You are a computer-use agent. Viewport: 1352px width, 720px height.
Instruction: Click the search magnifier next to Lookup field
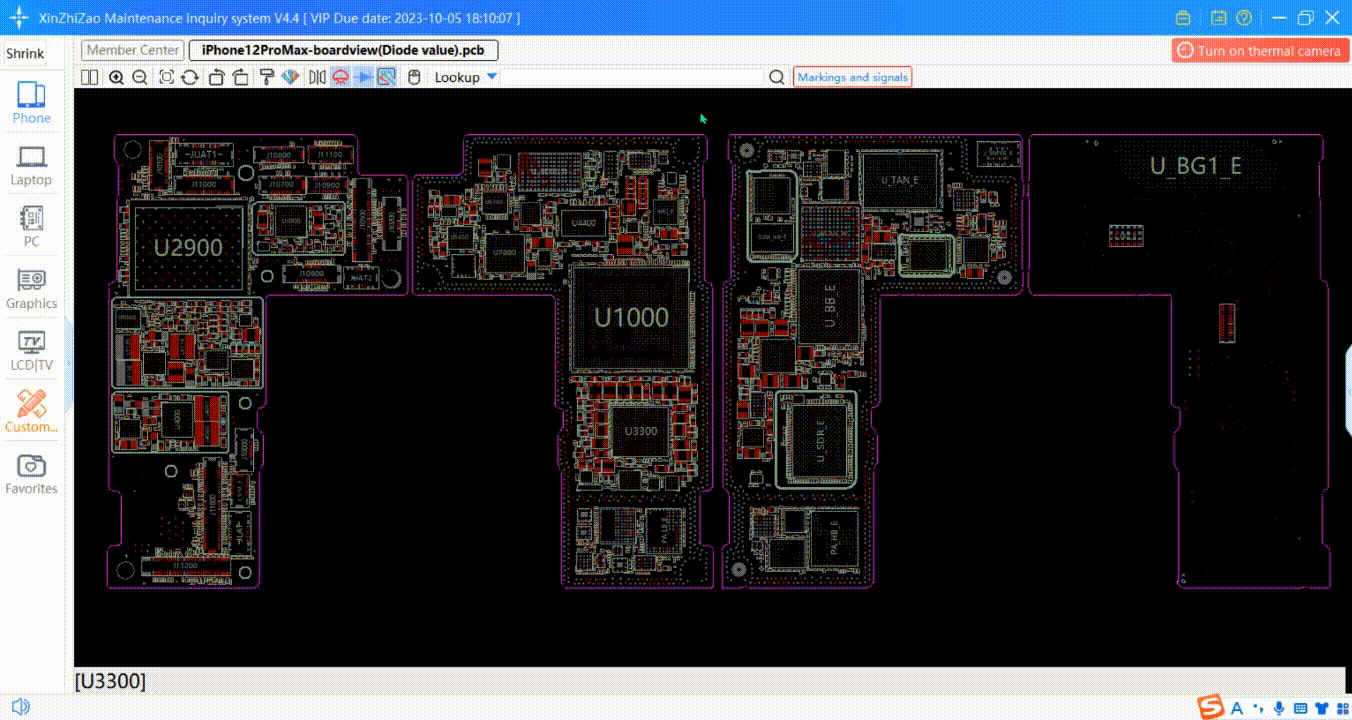776,77
